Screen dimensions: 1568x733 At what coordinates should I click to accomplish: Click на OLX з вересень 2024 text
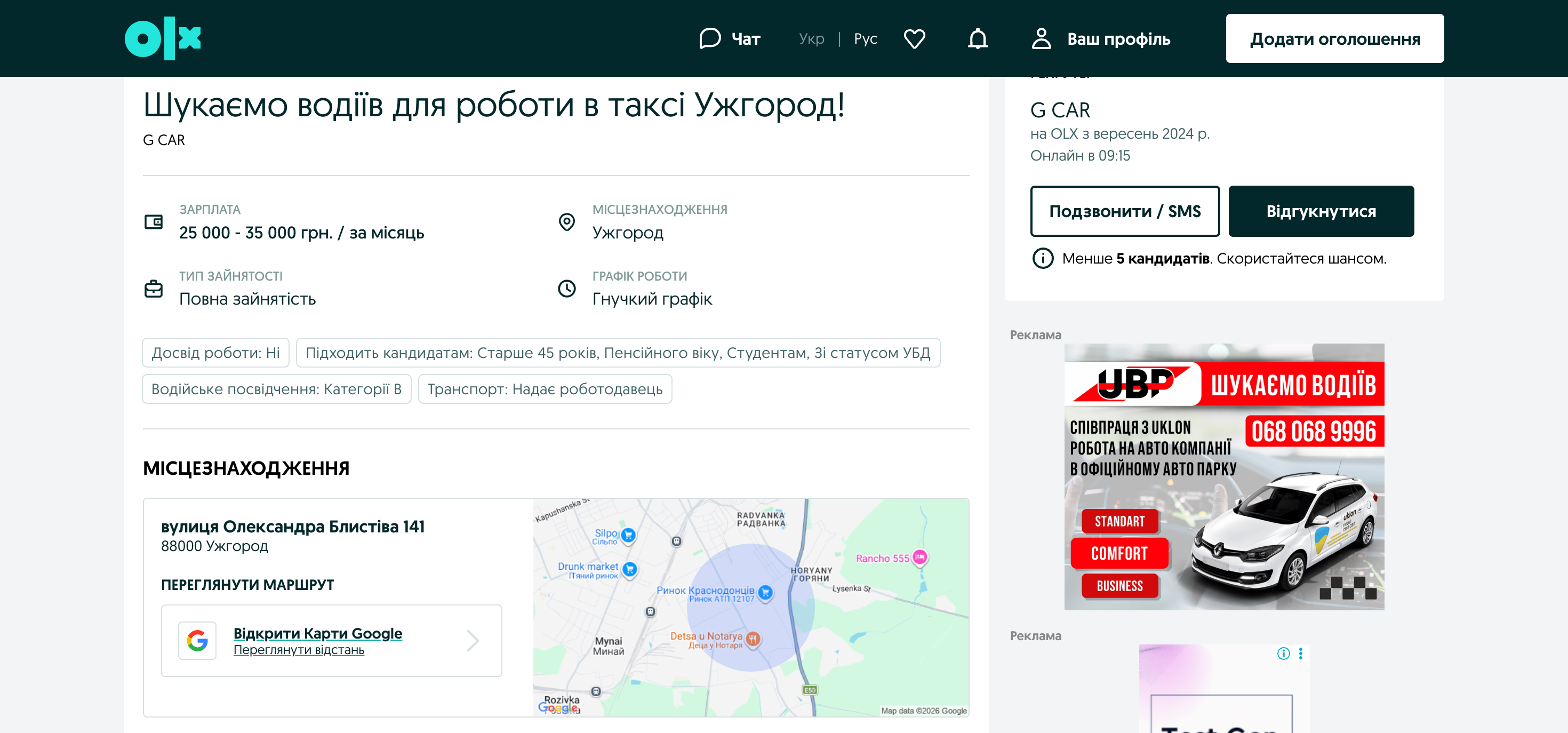(1119, 133)
